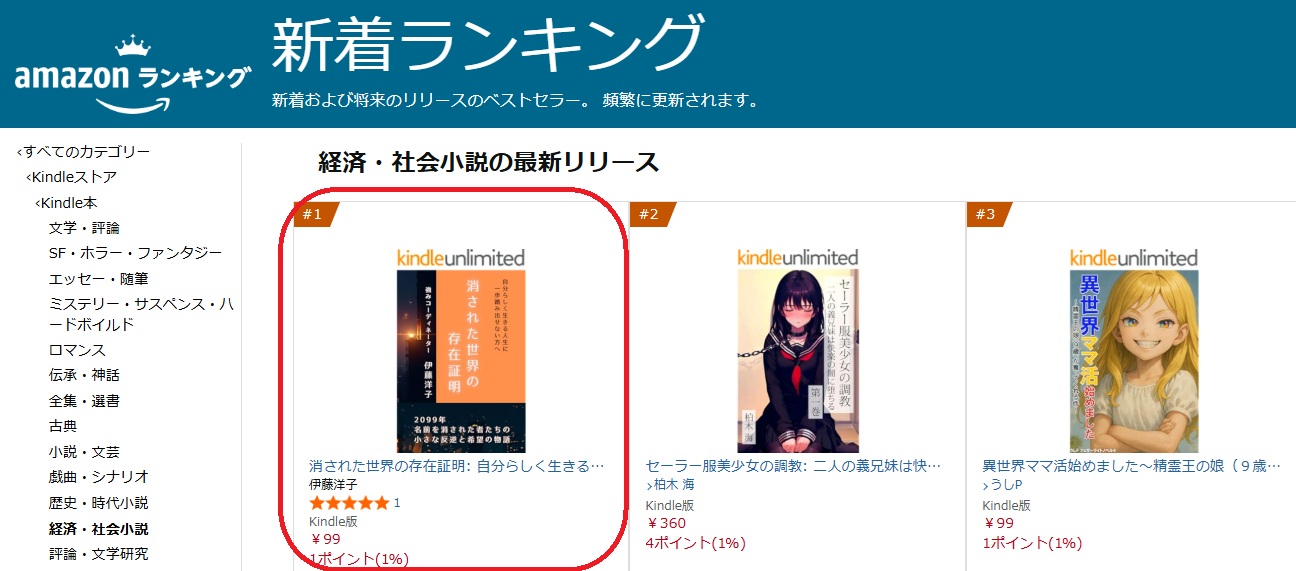
Task: Click the kindleunlimited badge above #3 book
Action: (1134, 258)
